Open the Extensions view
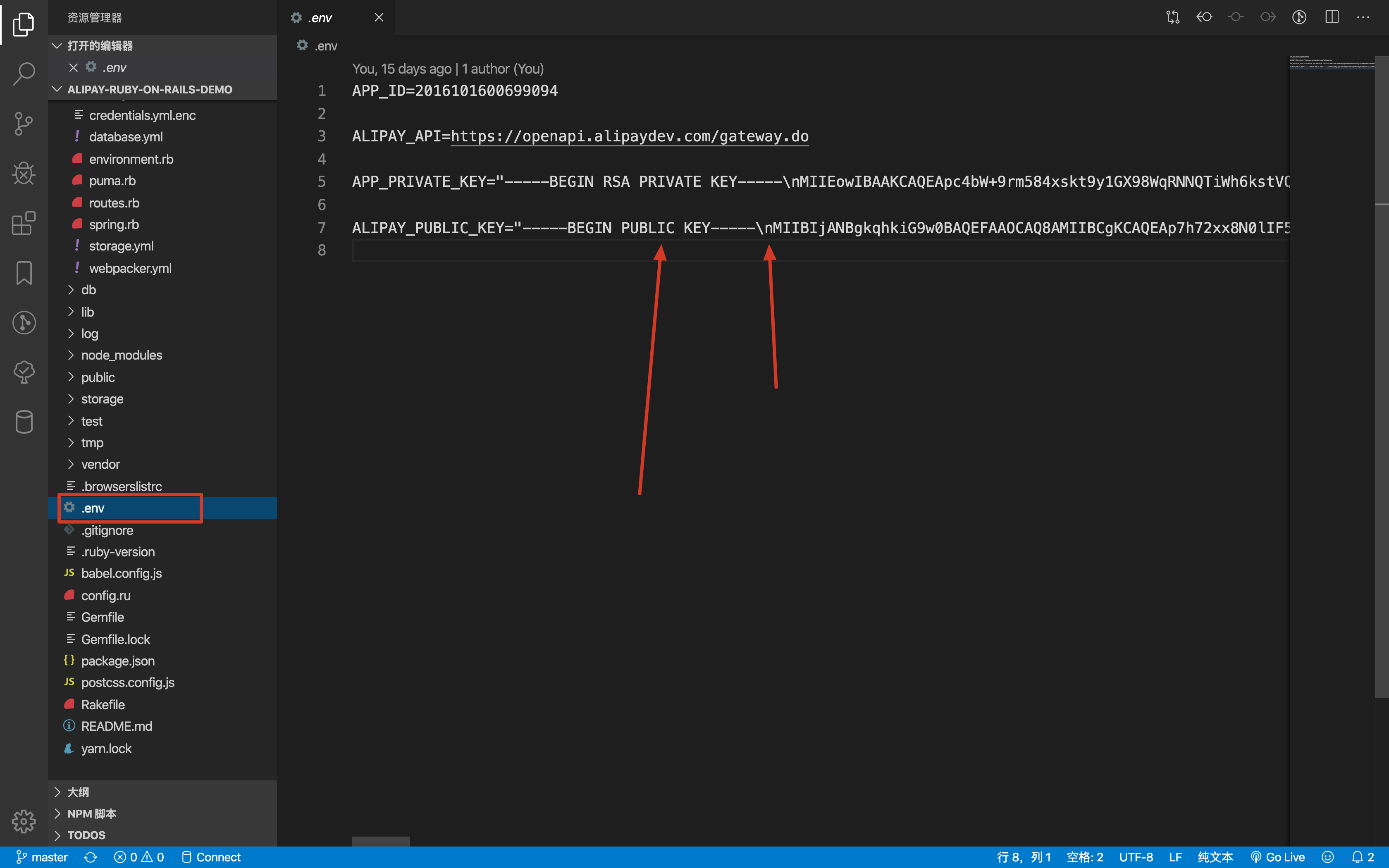This screenshot has width=1389, height=868. pyautogui.click(x=24, y=223)
